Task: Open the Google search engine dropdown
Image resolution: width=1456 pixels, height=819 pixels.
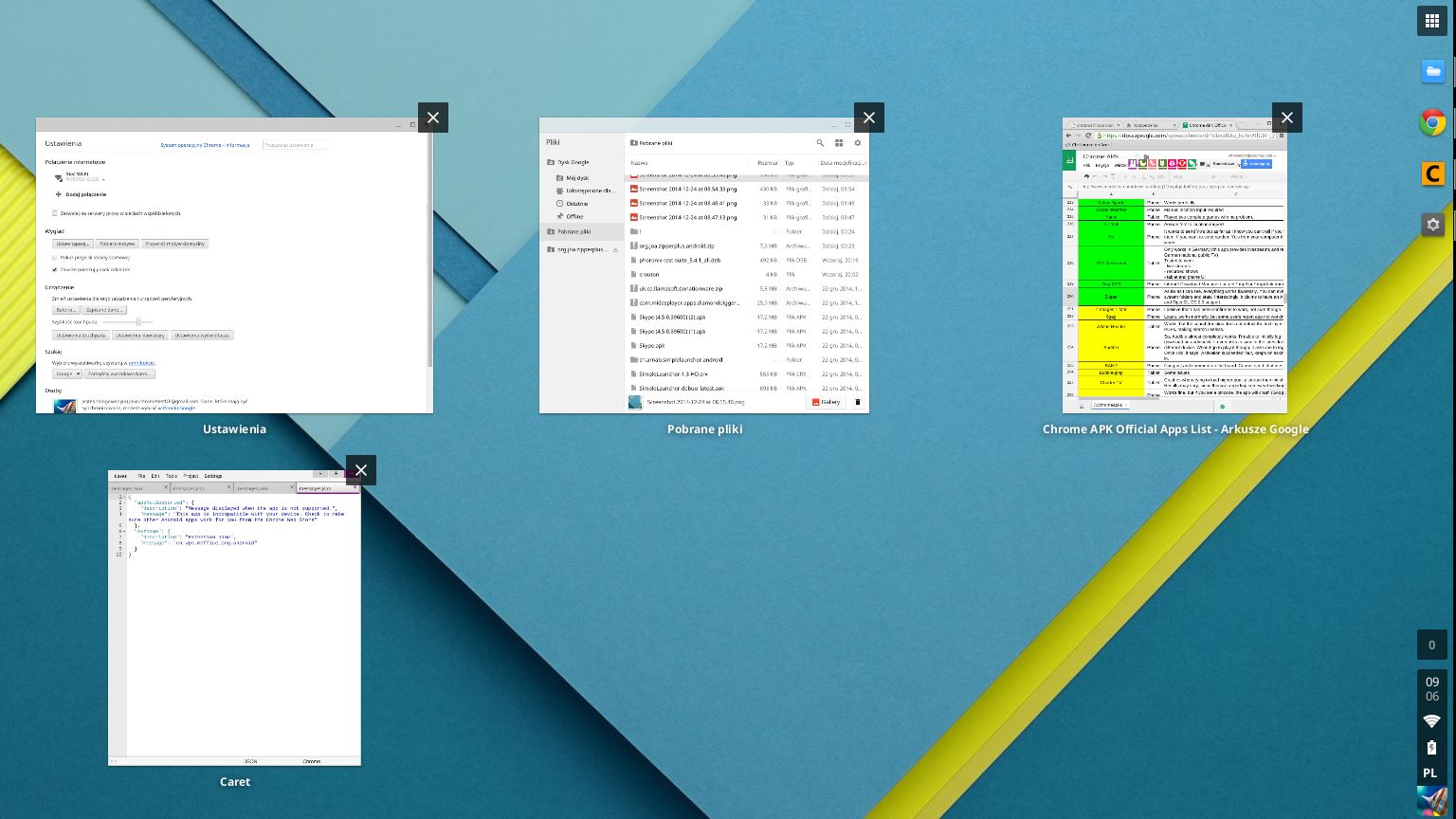Action: (x=68, y=373)
